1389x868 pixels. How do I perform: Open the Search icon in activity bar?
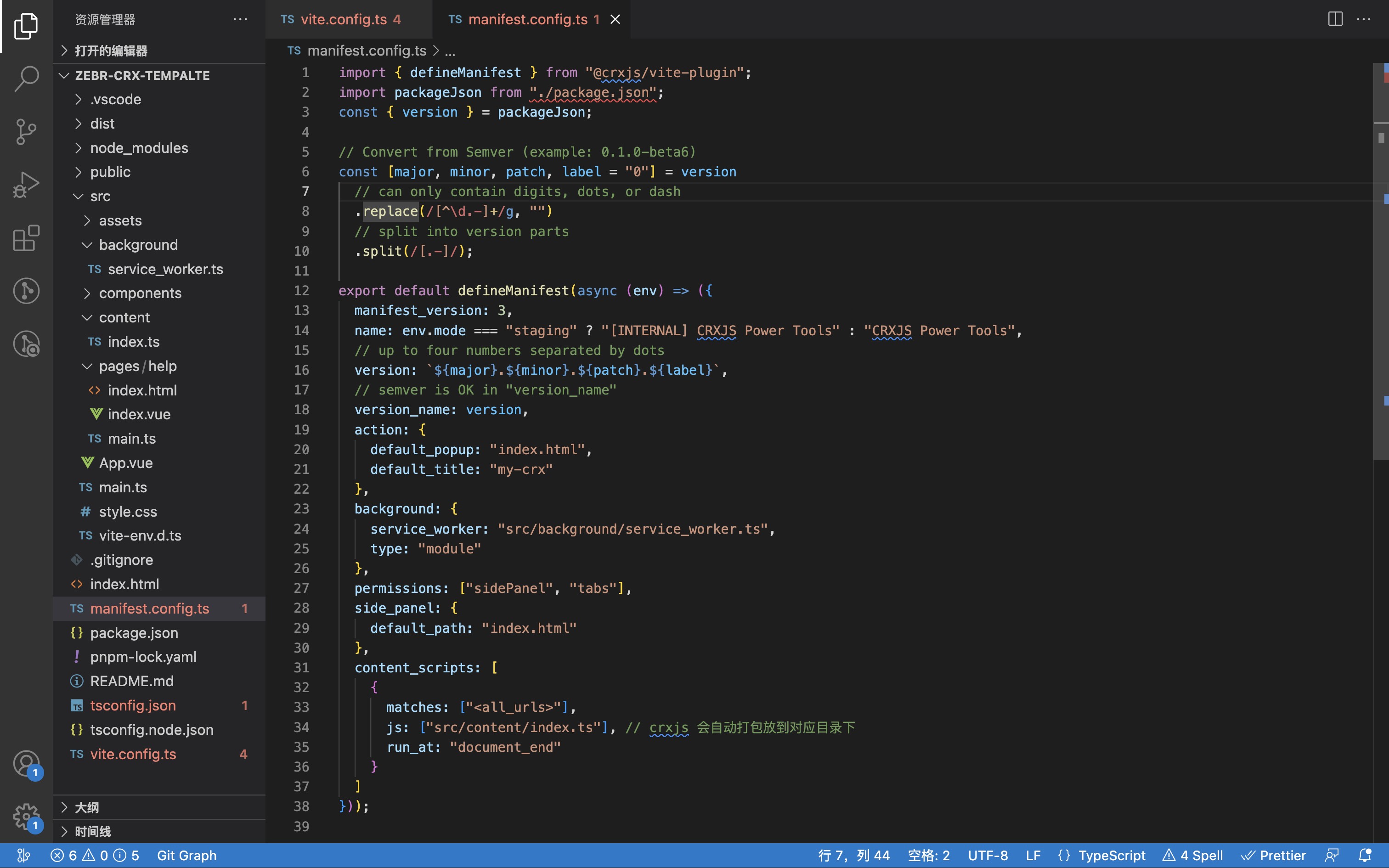click(26, 78)
